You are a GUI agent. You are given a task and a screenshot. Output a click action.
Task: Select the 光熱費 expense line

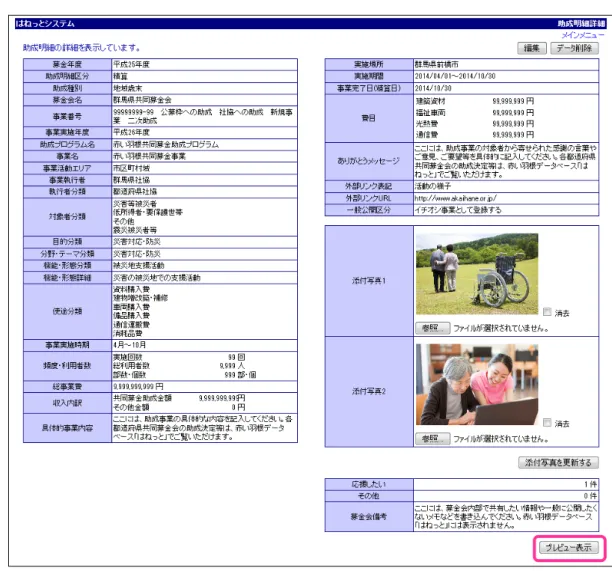(x=475, y=124)
